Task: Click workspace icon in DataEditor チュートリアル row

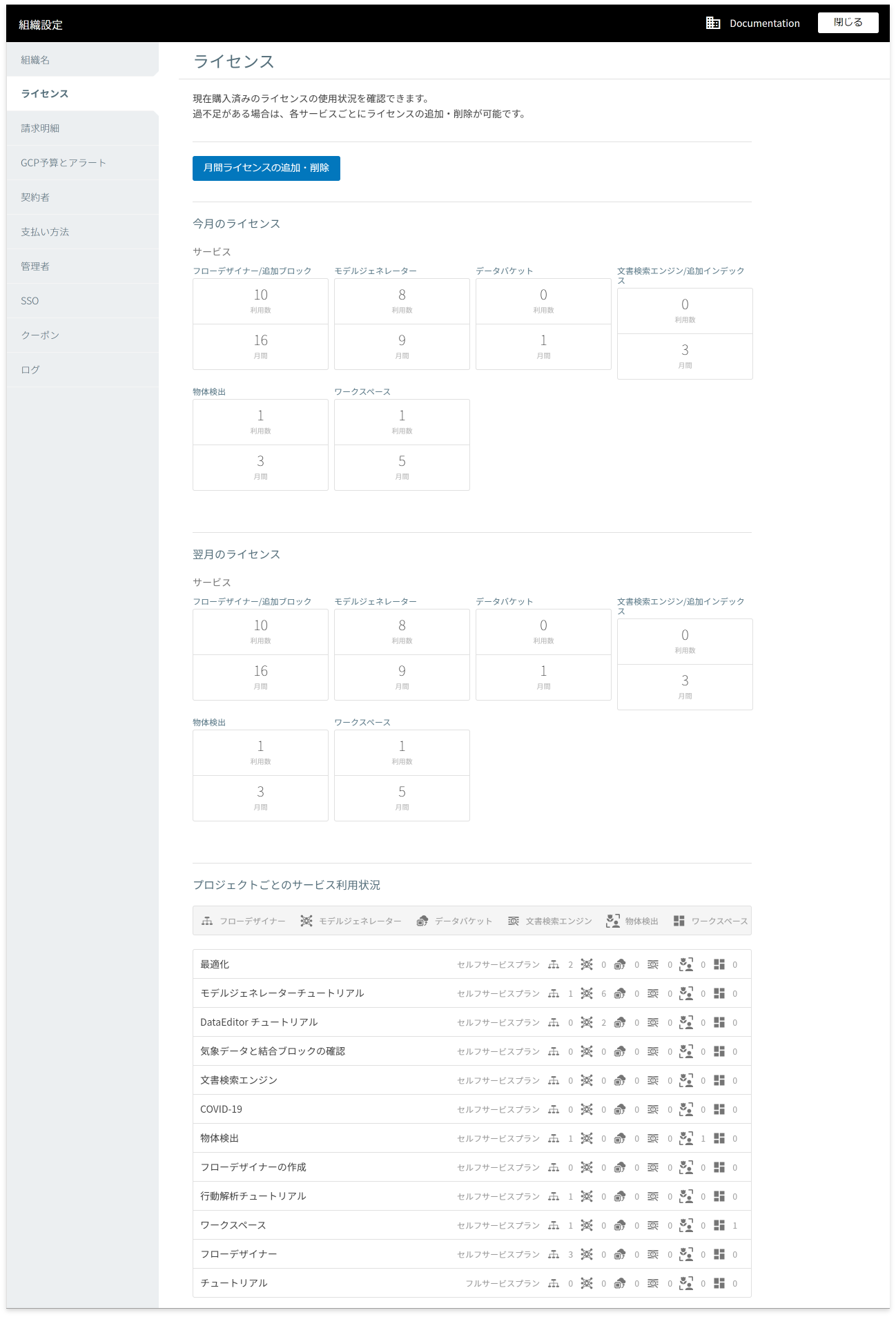Action: coord(719,1022)
